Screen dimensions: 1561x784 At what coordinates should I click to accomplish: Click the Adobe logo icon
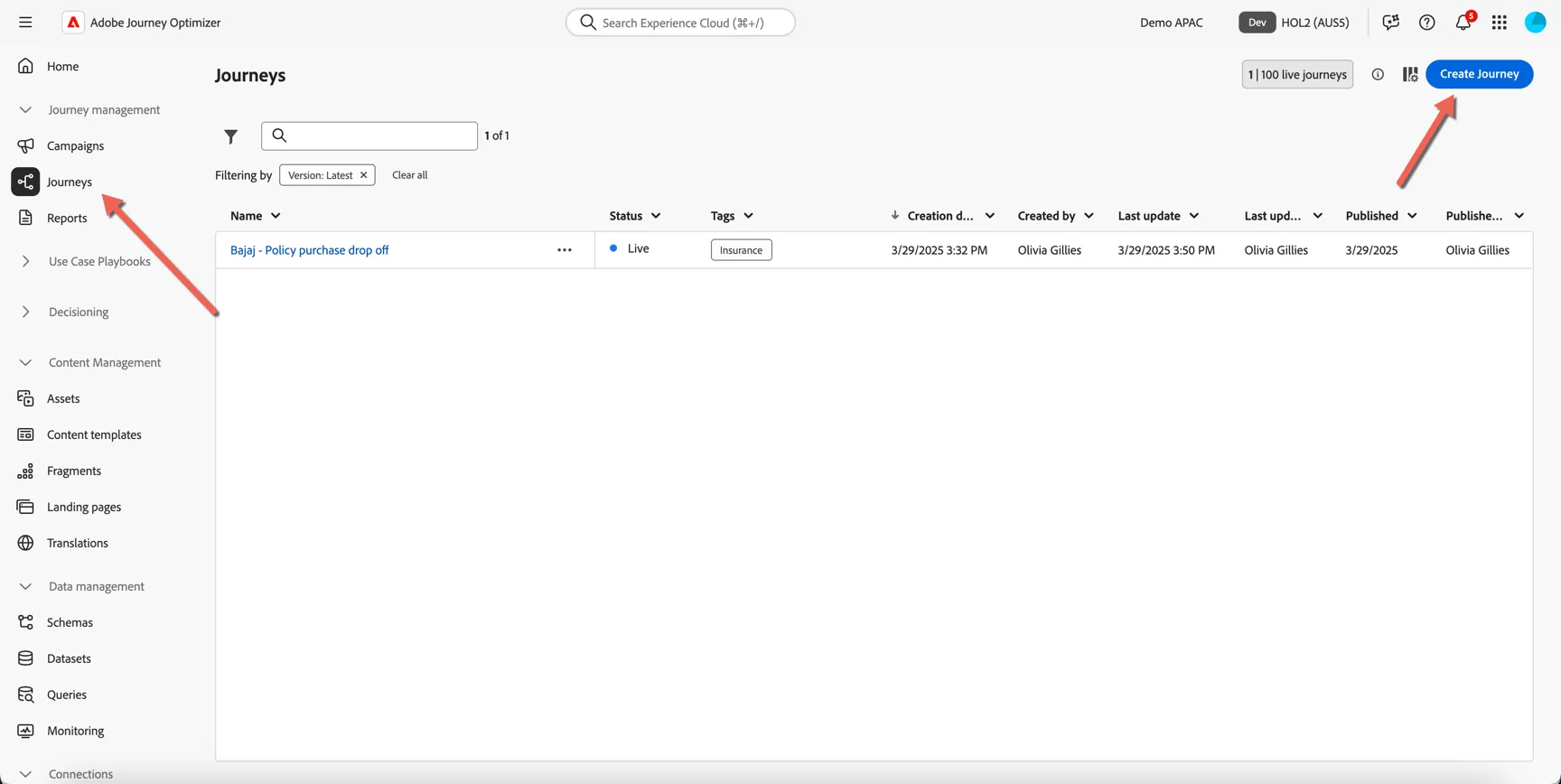pos(73,23)
